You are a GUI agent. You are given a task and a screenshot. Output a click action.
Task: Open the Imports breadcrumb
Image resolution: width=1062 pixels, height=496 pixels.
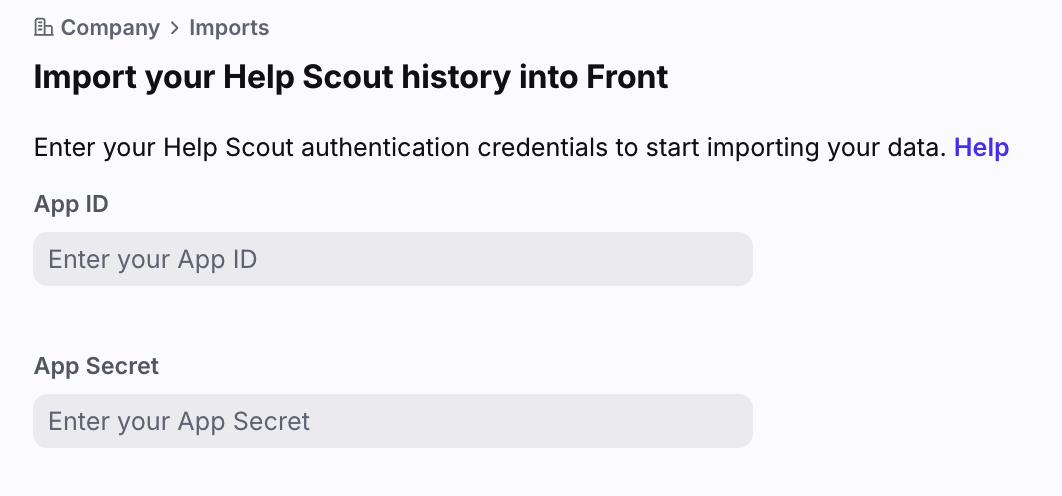pyautogui.click(x=229, y=27)
